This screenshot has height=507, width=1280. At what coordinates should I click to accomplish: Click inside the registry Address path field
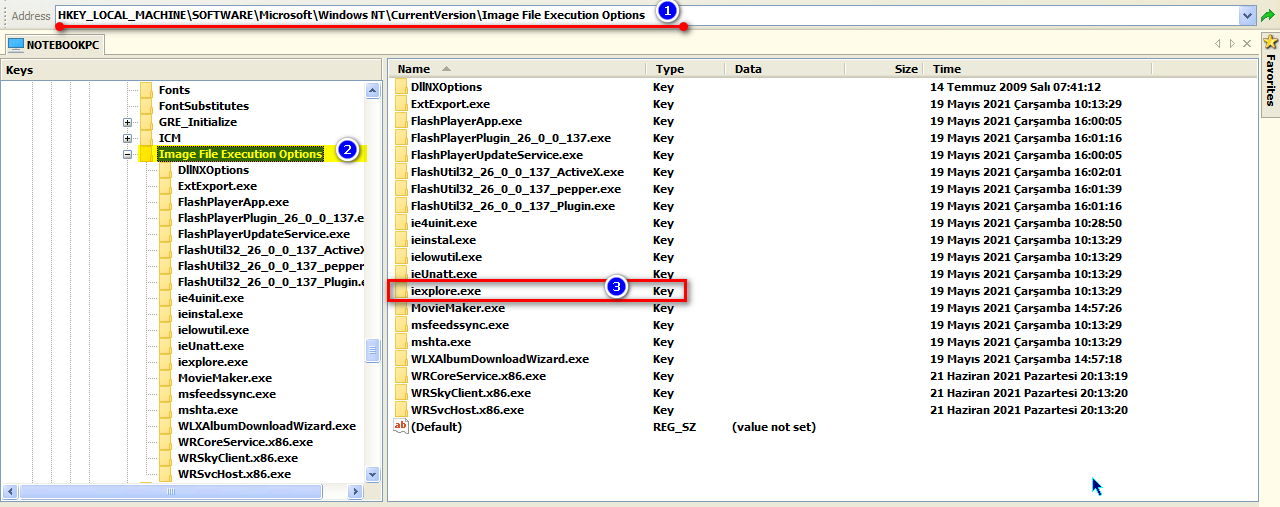point(647,16)
